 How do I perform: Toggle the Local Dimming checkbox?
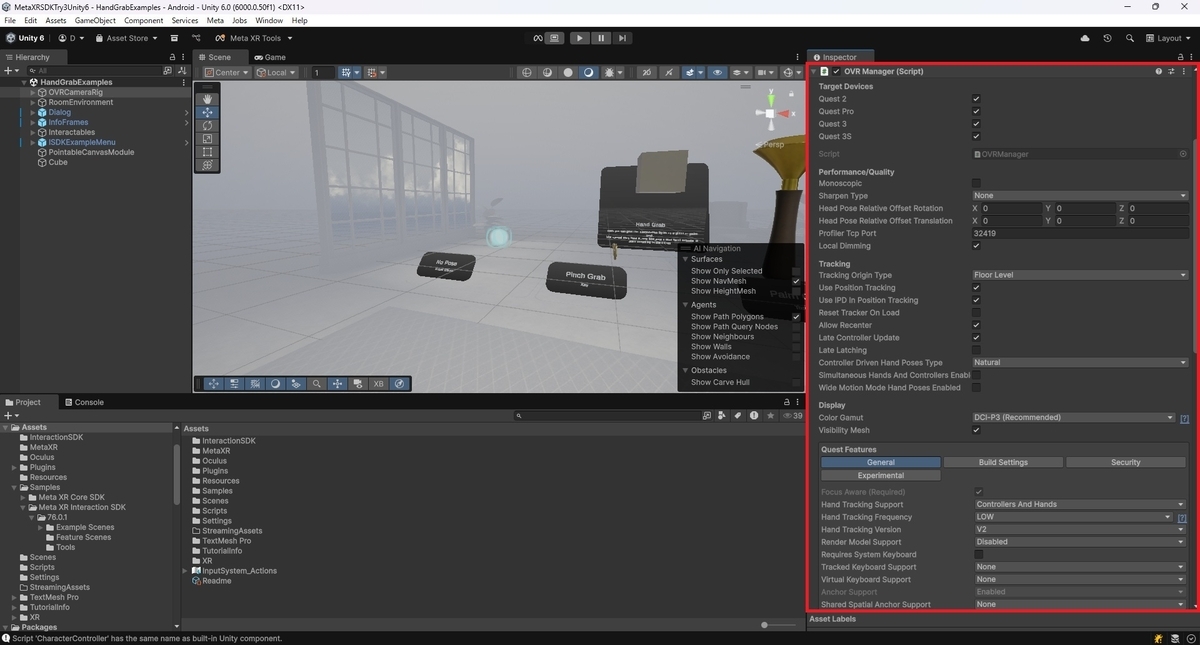point(976,246)
